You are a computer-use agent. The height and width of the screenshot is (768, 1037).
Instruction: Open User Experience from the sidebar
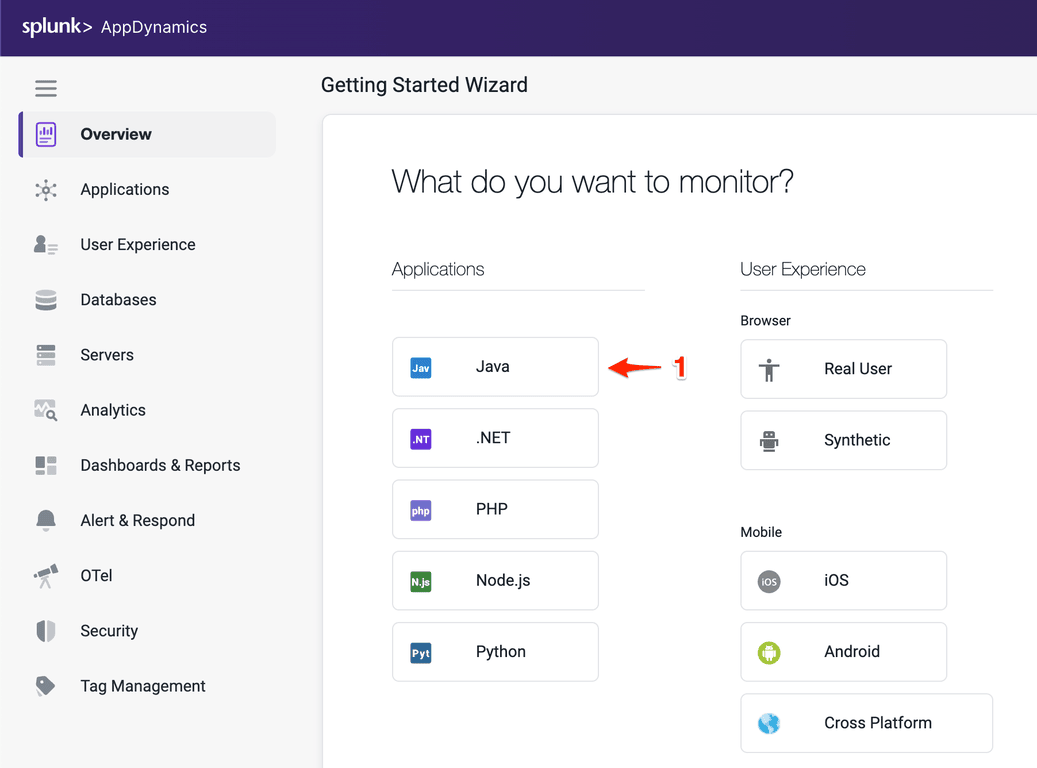137,245
